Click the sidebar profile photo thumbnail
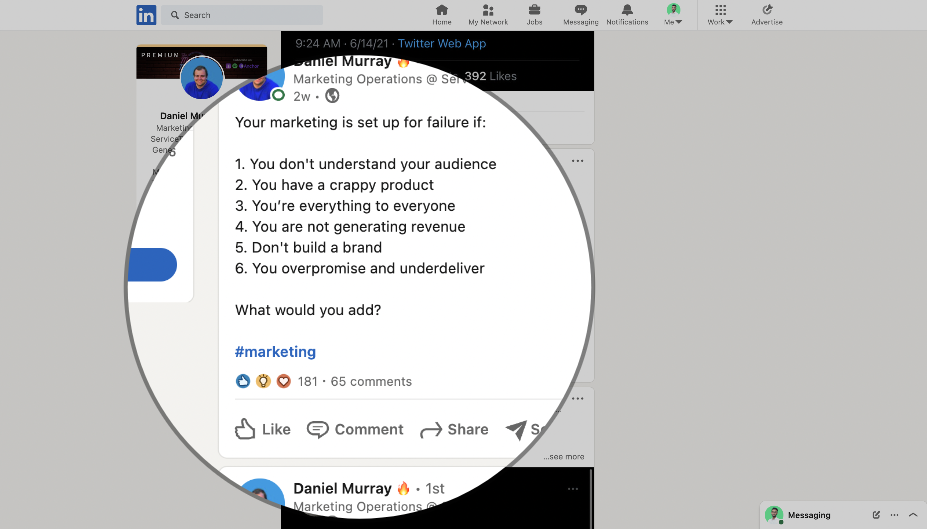This screenshot has width=927, height=529. [x=202, y=78]
